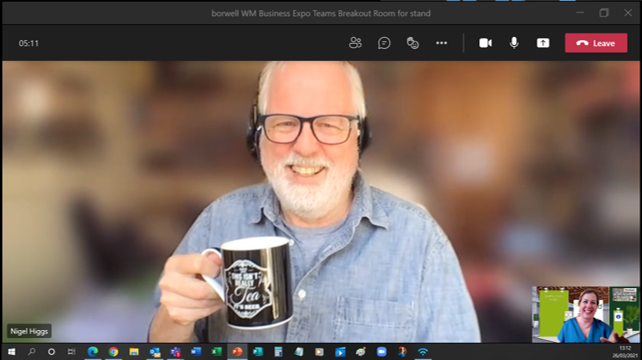Open the More actions ellipsis menu
This screenshot has height=360, width=642.
(441, 43)
